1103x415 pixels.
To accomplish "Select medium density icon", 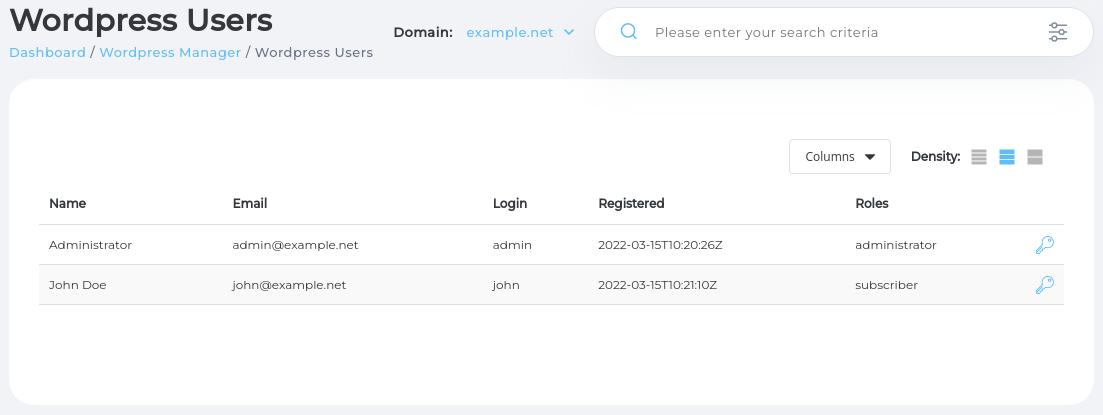I will (x=1007, y=157).
